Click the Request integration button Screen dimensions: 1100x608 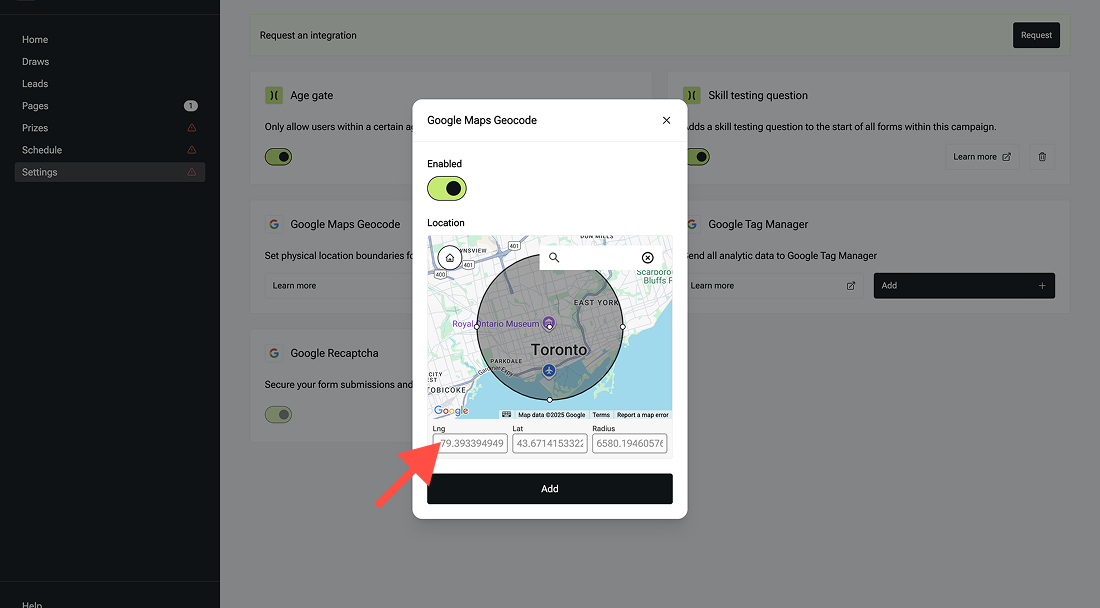(x=1036, y=35)
